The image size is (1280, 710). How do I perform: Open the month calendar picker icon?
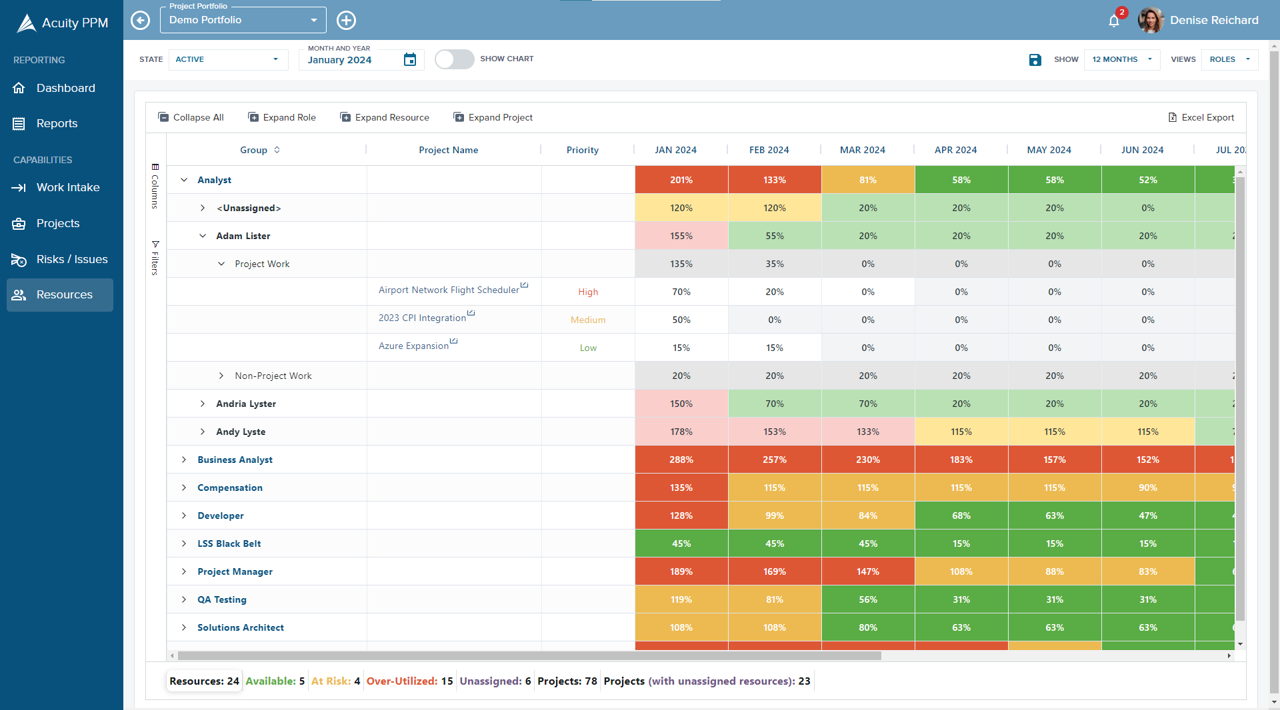[x=410, y=60]
